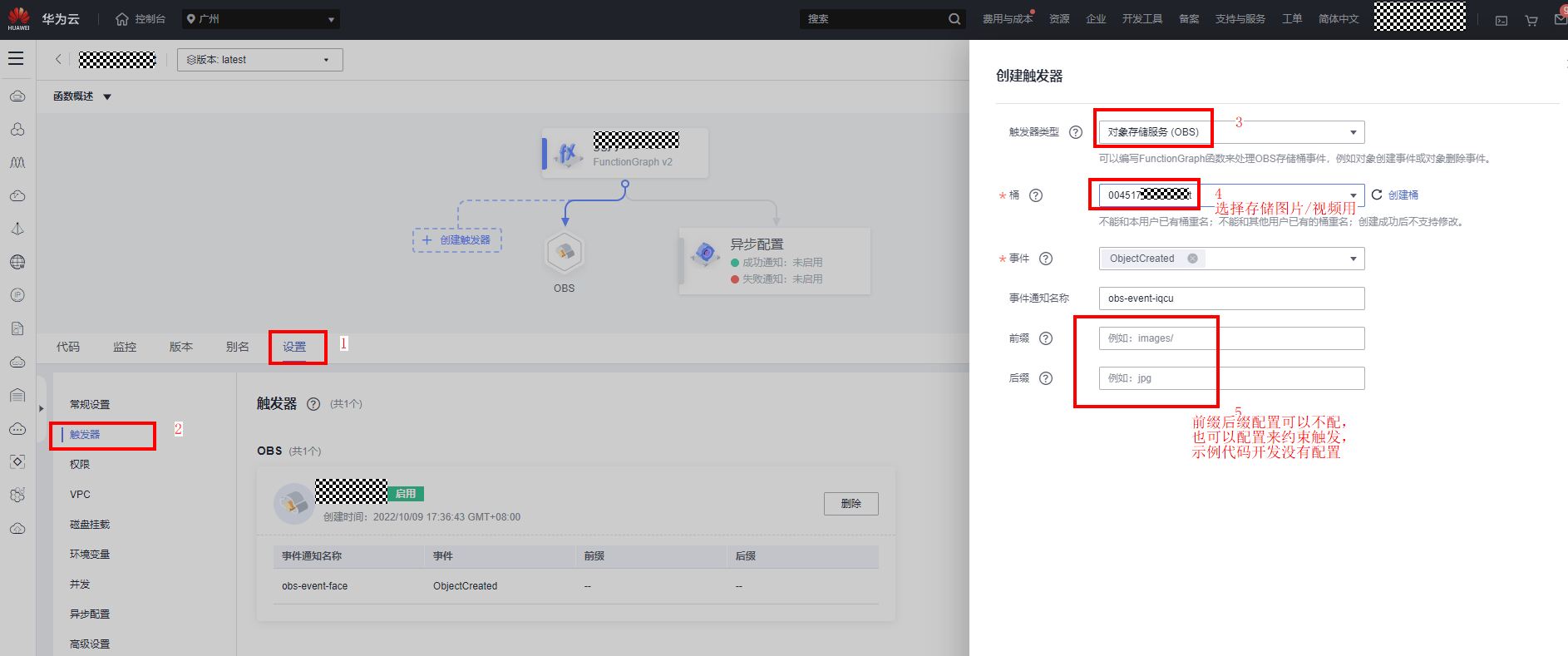Click the 控制台 console home link
The width and height of the screenshot is (1568, 656).
point(141,19)
